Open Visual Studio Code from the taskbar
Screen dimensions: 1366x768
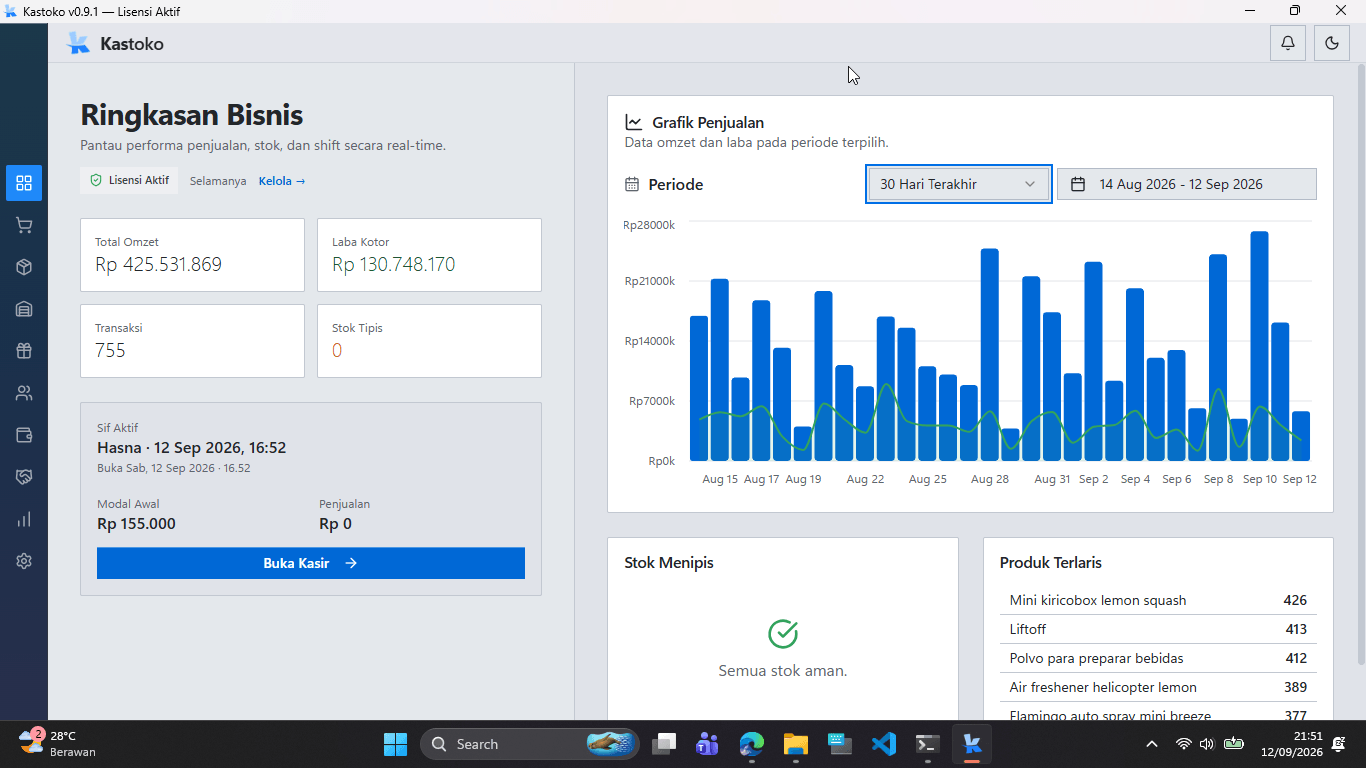[883, 744]
